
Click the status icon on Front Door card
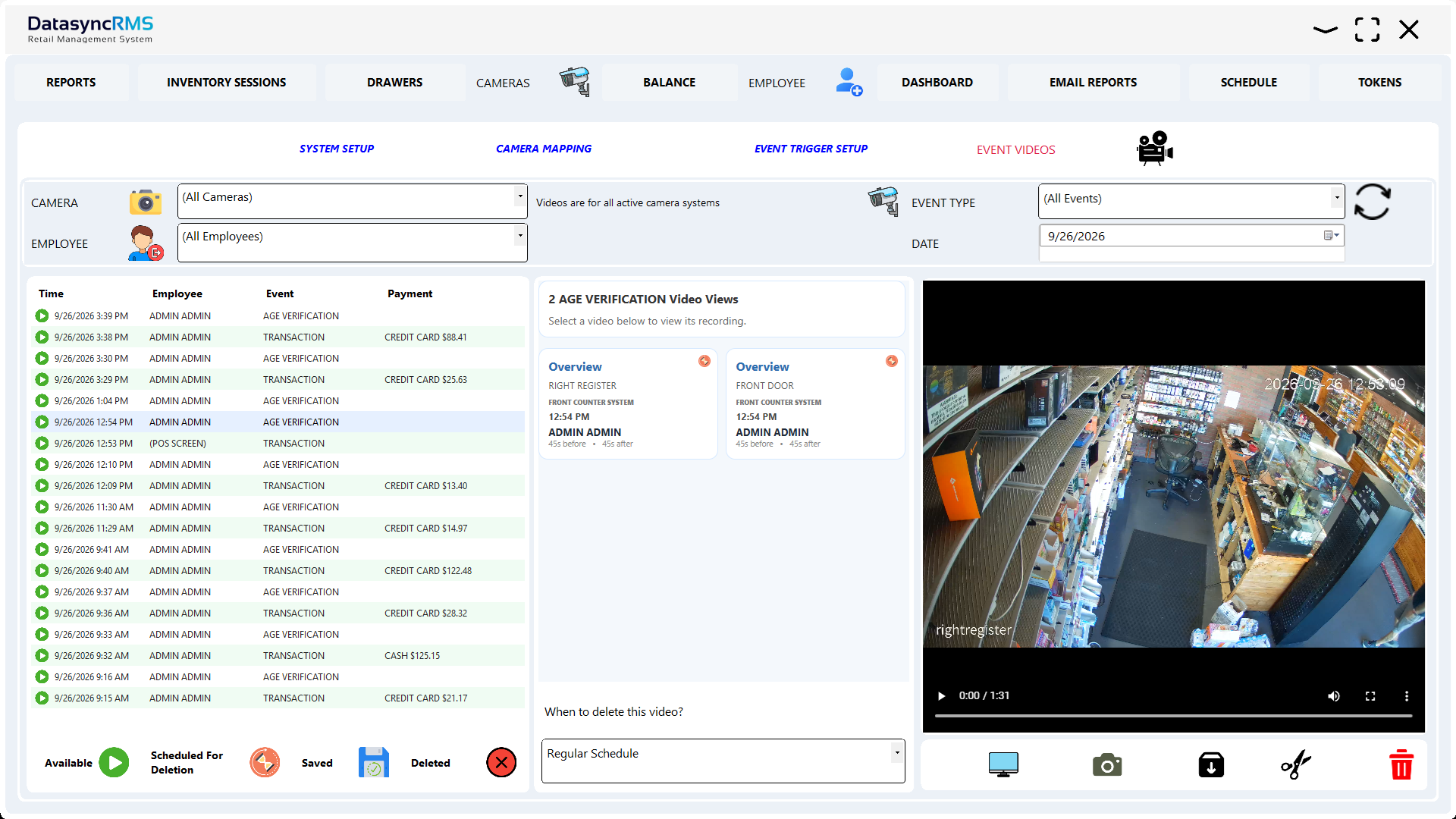click(x=892, y=361)
